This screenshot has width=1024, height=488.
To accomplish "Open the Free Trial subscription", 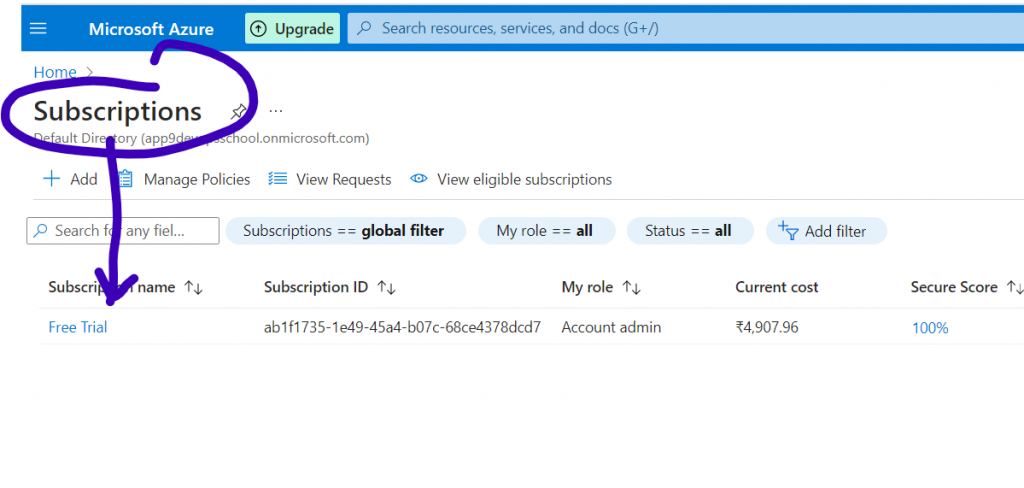I will (78, 327).
